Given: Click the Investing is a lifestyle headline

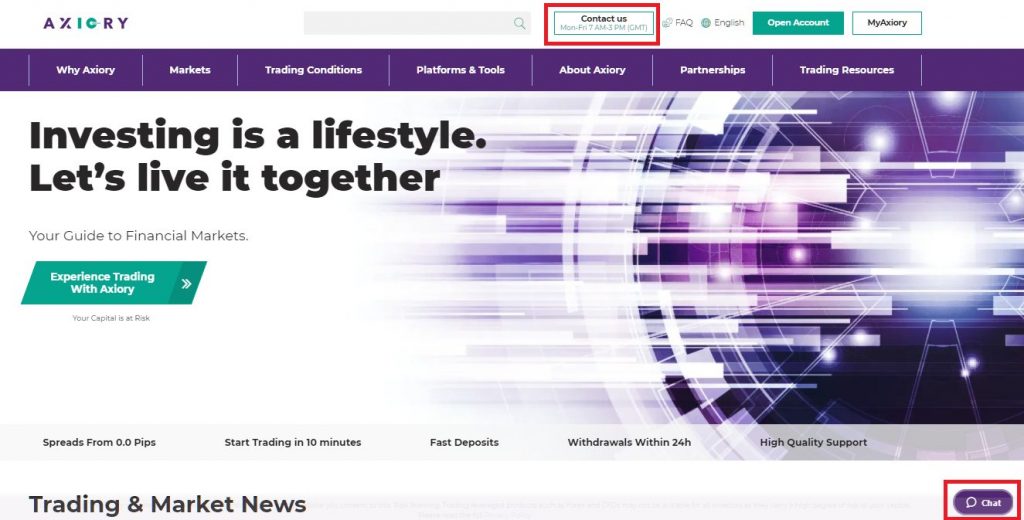Looking at the screenshot, I should (x=258, y=156).
